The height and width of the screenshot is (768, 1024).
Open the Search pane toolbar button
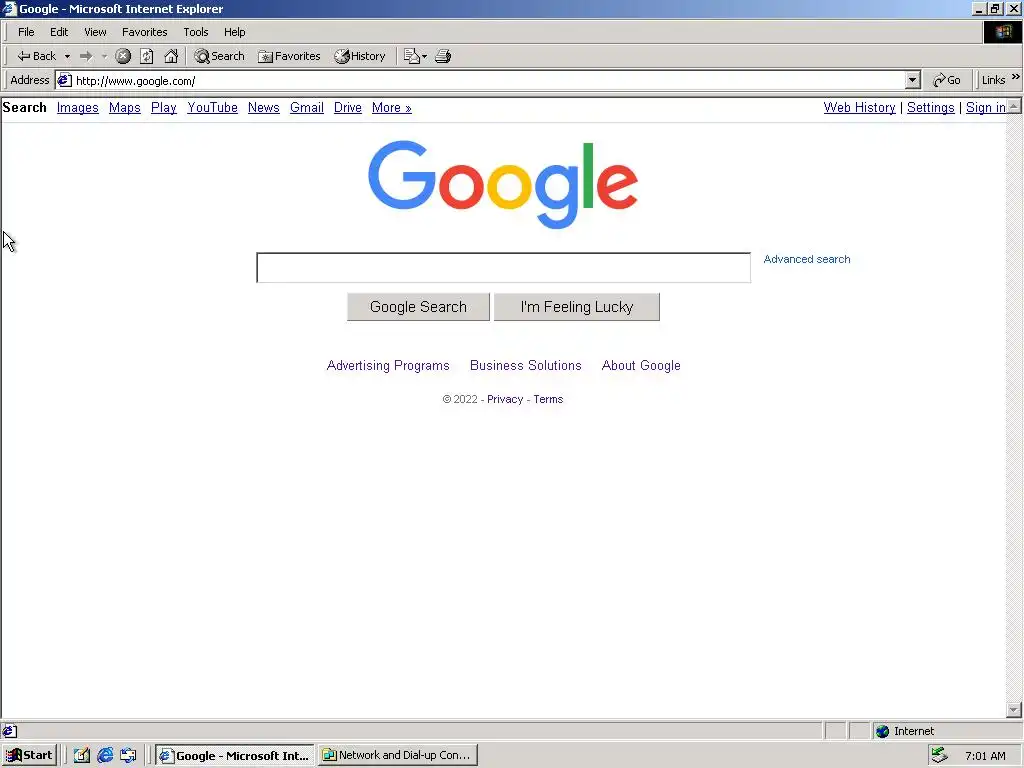click(219, 56)
